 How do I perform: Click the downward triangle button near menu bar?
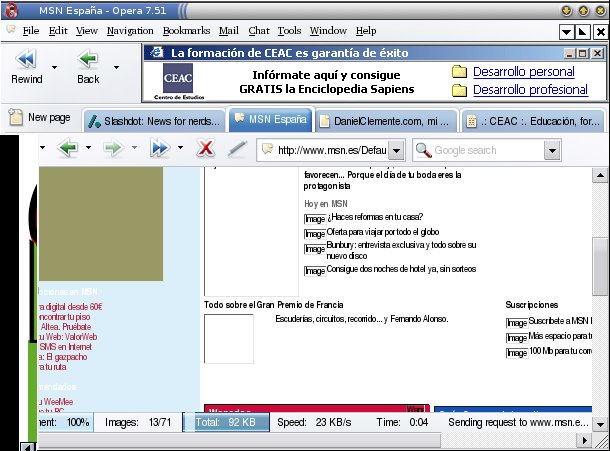coord(566,32)
